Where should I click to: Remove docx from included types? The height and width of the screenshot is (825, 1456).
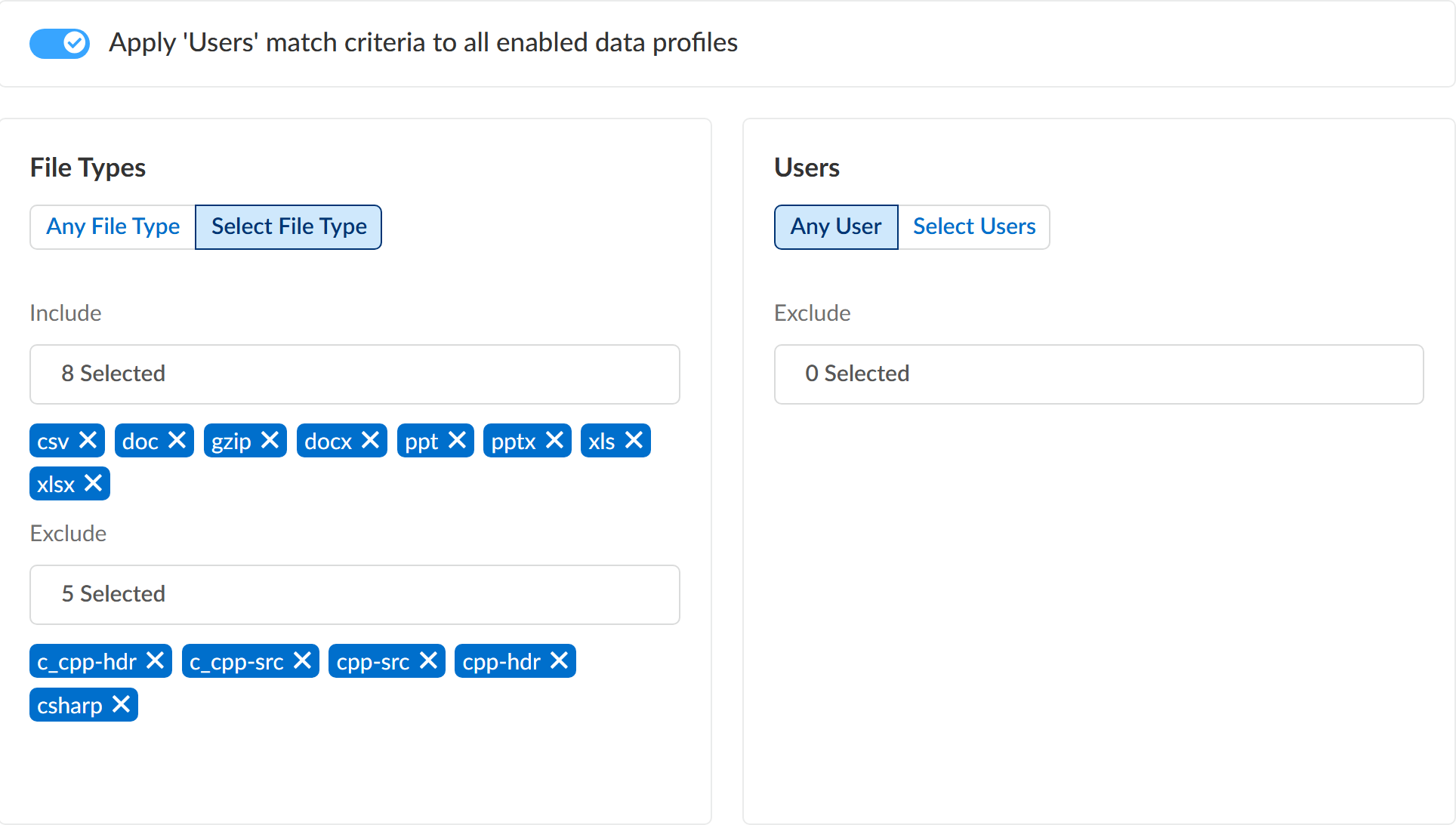tap(370, 440)
